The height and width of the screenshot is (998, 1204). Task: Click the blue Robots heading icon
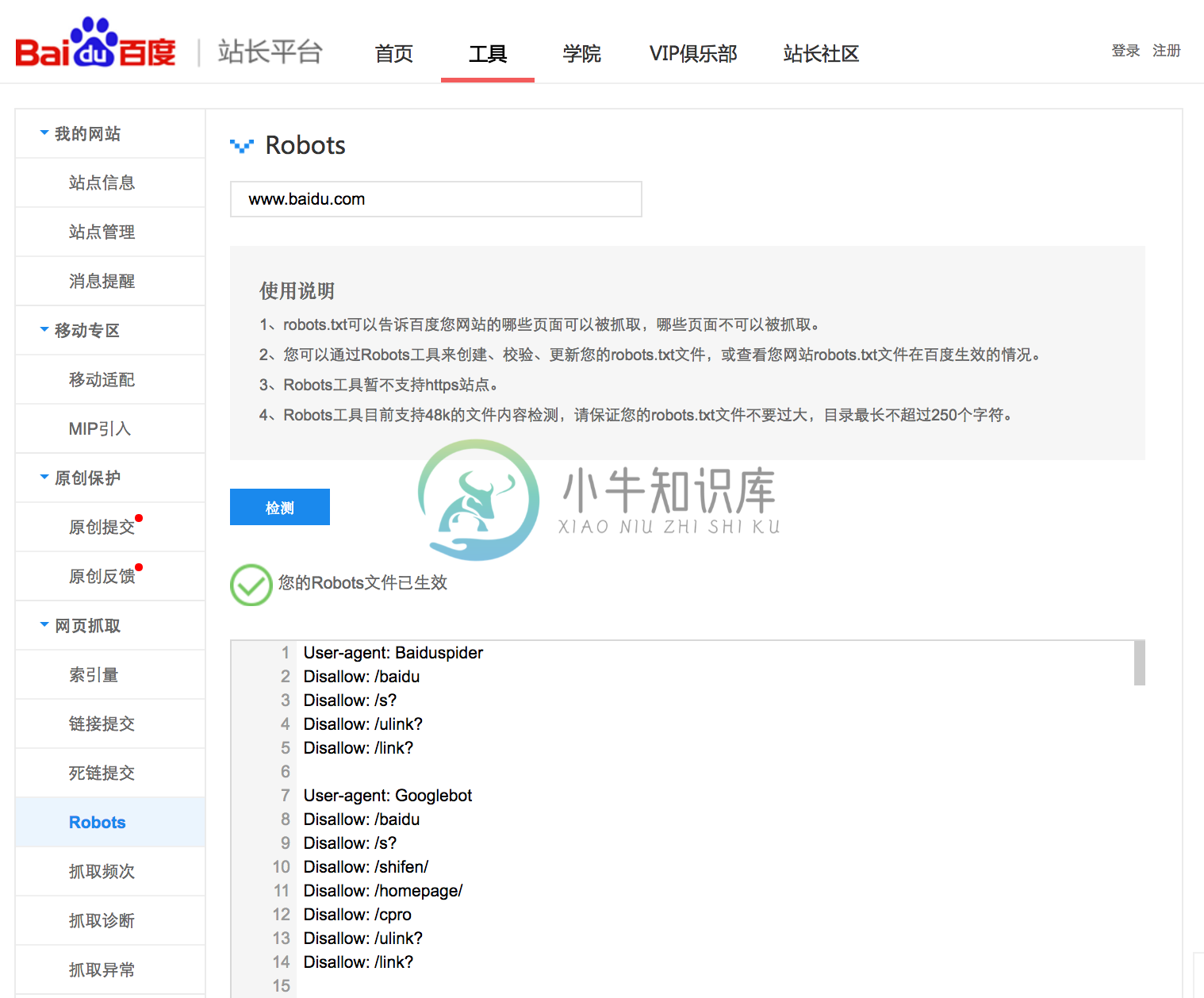[242, 146]
